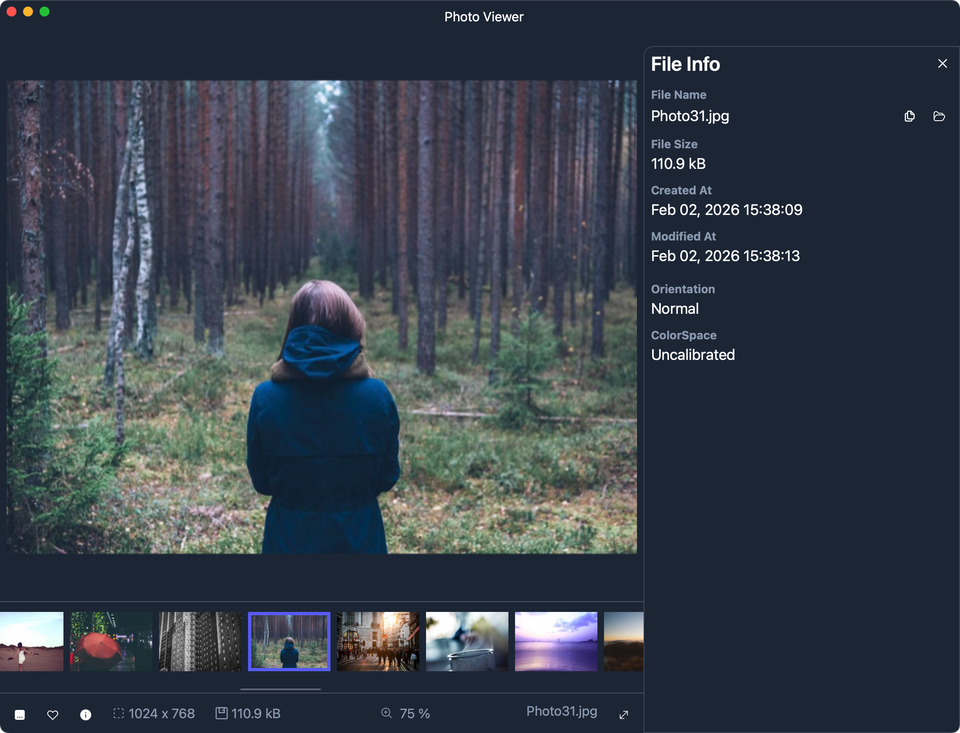Viewport: 960px width, 733px height.
Task: Toggle favorite with the heart icon
Action: (x=53, y=714)
